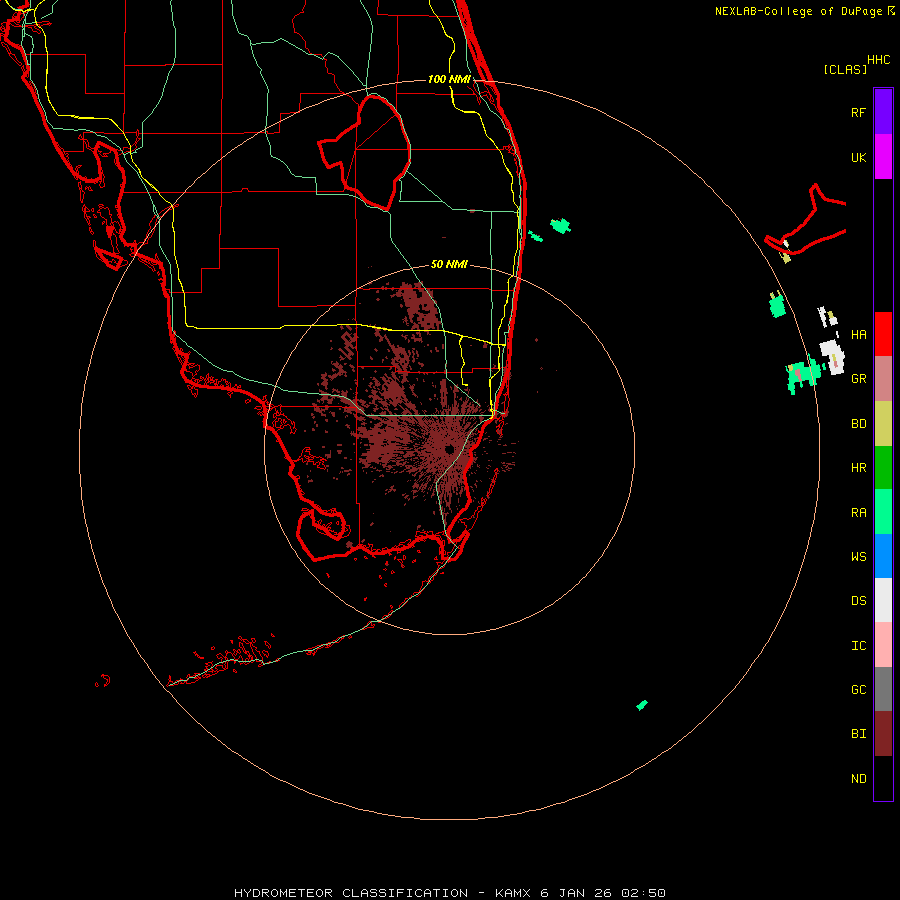The width and height of the screenshot is (900, 900).
Task: Click the 'DS' legend label
Action: click(x=858, y=600)
